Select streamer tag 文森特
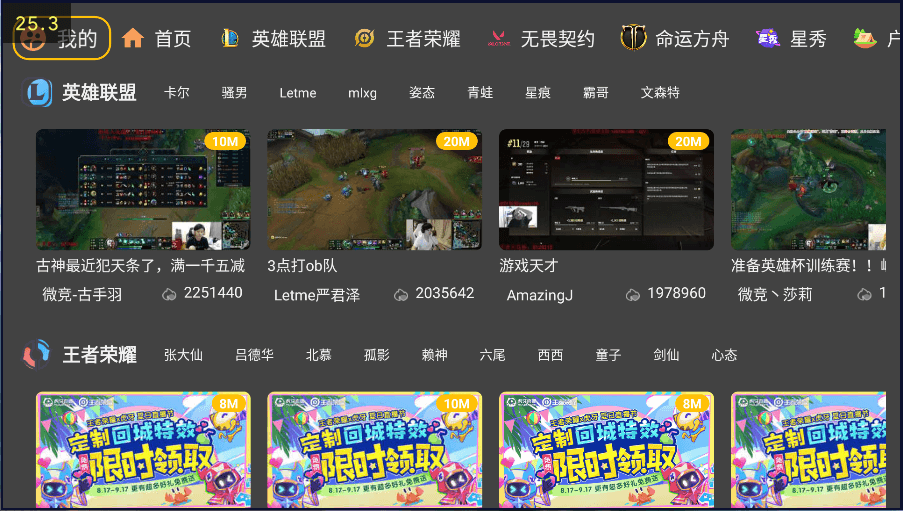This screenshot has width=903, height=511. (660, 93)
